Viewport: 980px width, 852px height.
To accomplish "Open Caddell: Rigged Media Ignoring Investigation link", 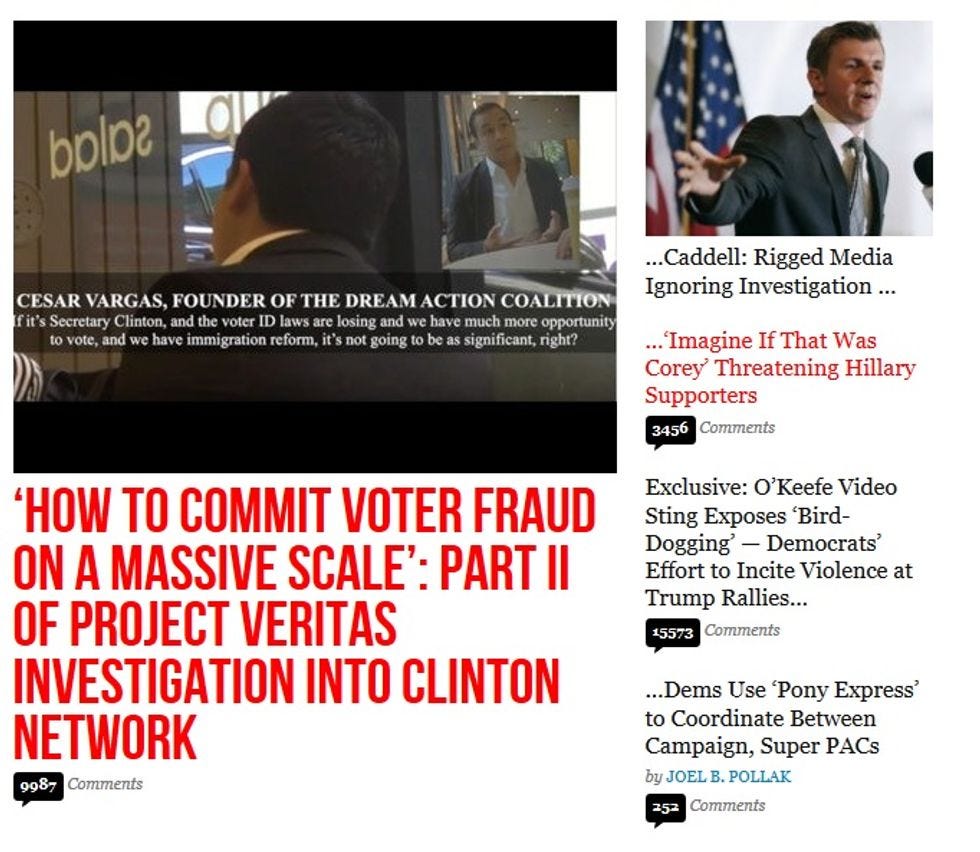I will pos(771,271).
